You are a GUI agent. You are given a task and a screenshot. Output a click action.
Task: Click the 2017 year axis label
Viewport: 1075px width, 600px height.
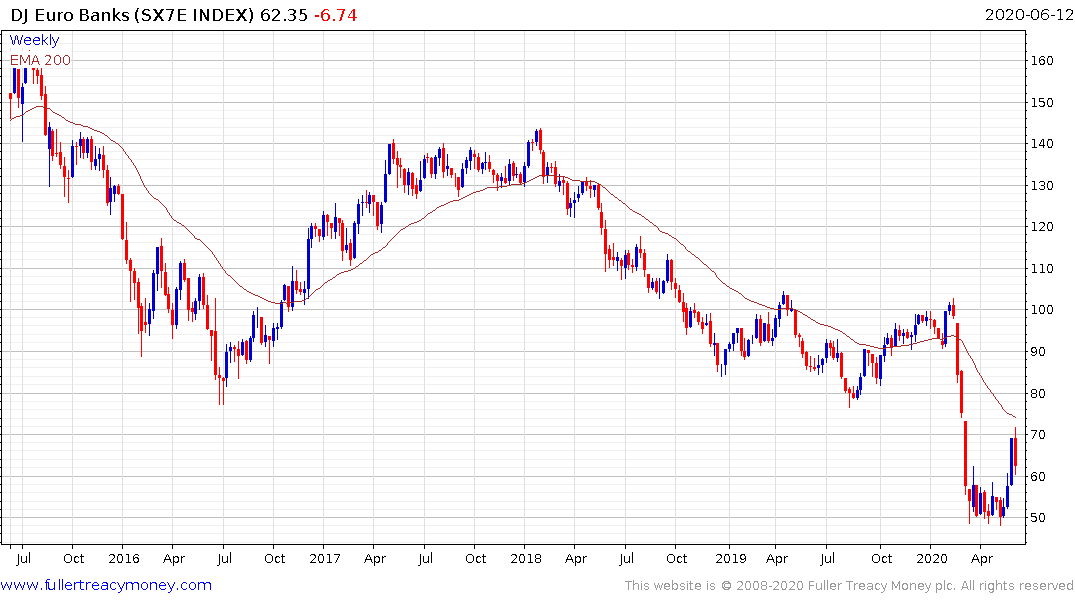pos(325,558)
